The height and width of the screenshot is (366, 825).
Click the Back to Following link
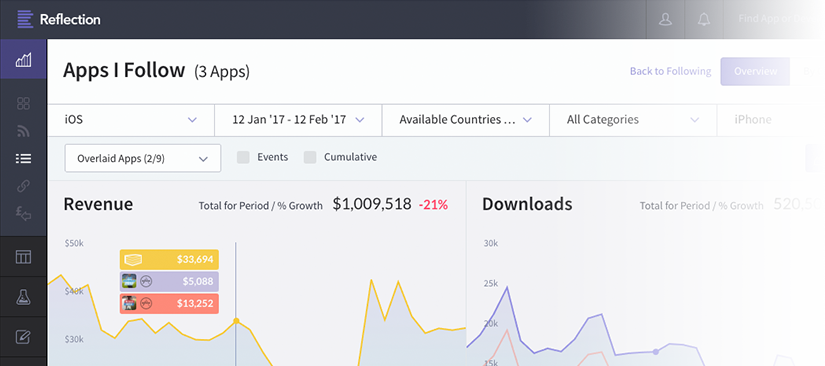[x=670, y=71]
